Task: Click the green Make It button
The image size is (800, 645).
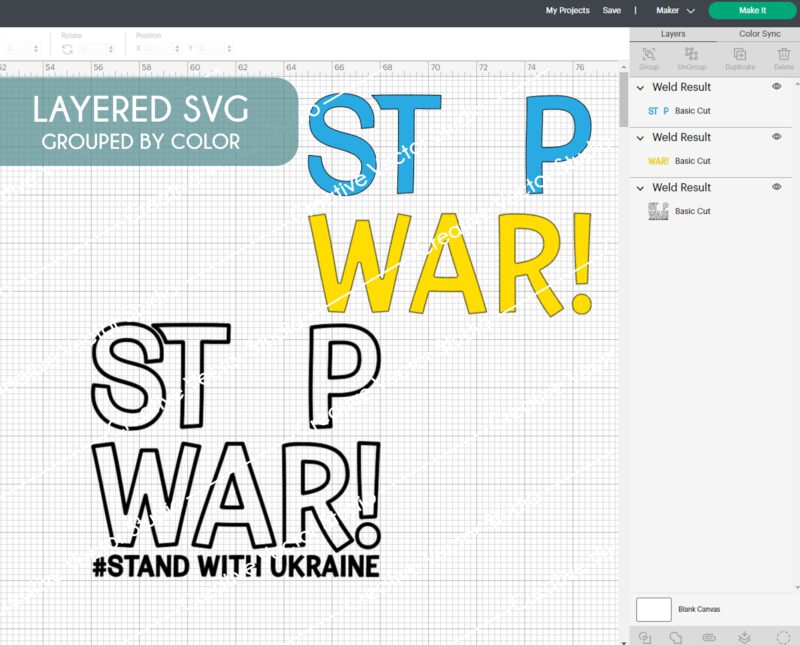Action: [x=752, y=10]
